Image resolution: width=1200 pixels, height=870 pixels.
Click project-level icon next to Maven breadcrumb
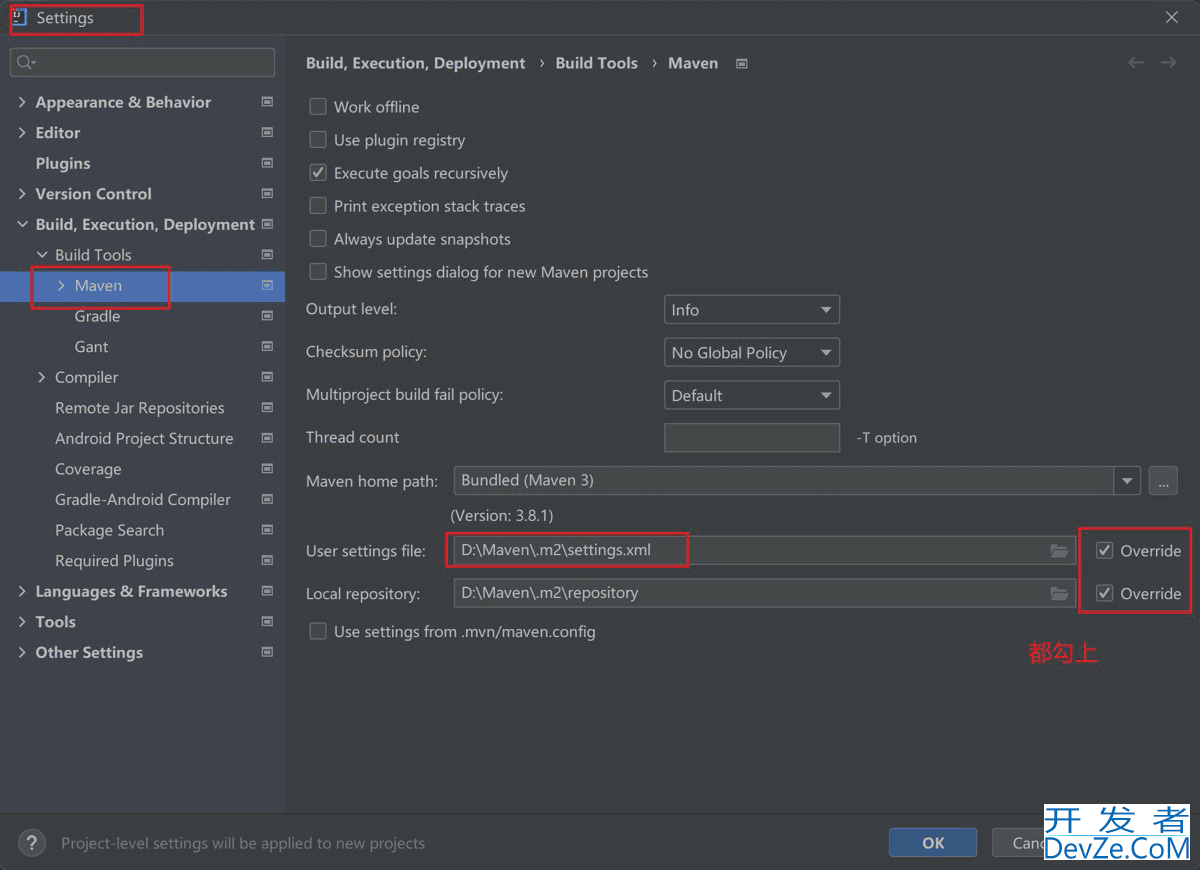[742, 64]
